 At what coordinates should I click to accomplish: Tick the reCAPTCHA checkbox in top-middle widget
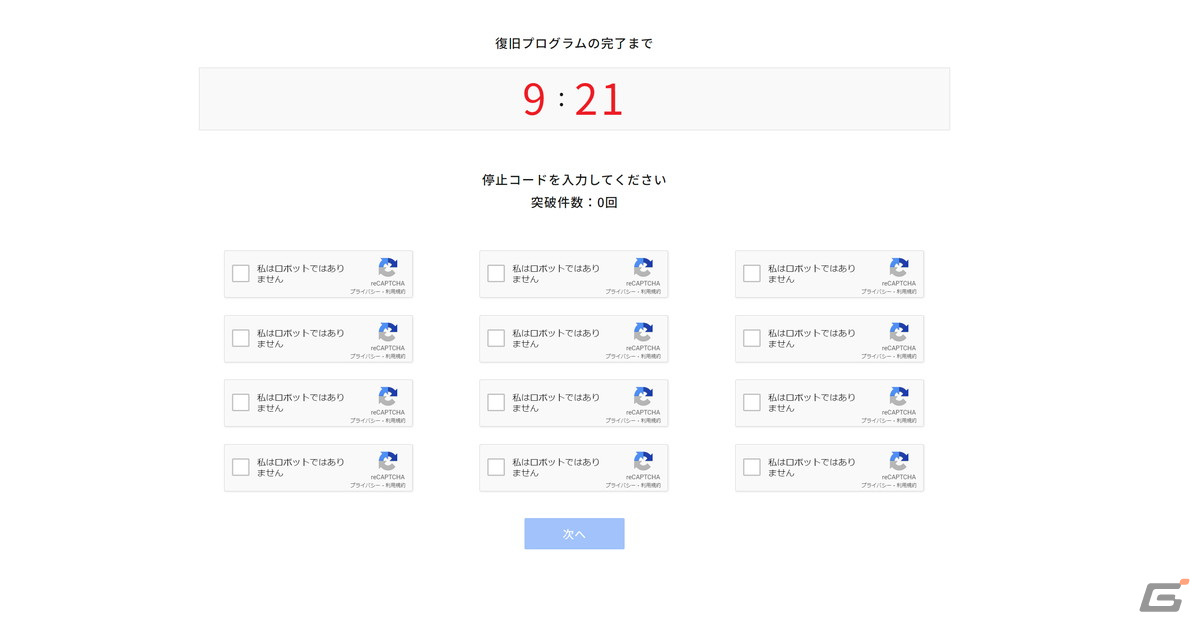(x=496, y=274)
